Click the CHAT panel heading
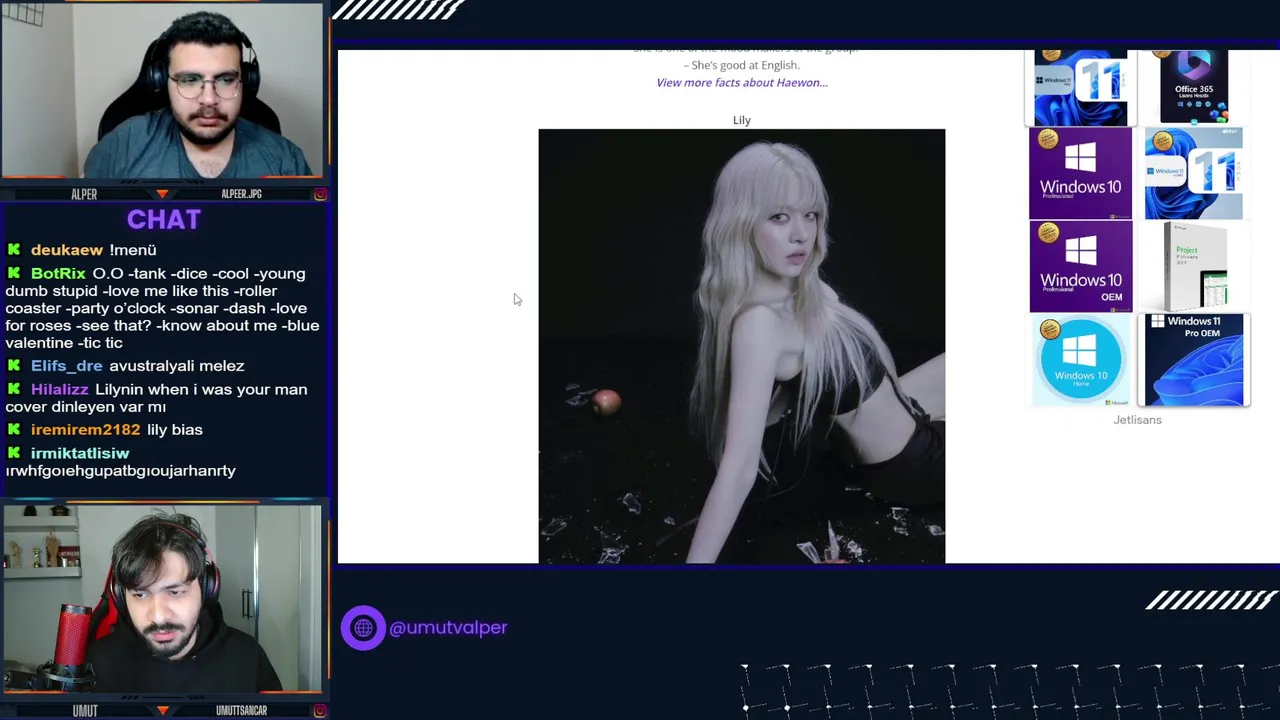1280x720 pixels. [164, 220]
